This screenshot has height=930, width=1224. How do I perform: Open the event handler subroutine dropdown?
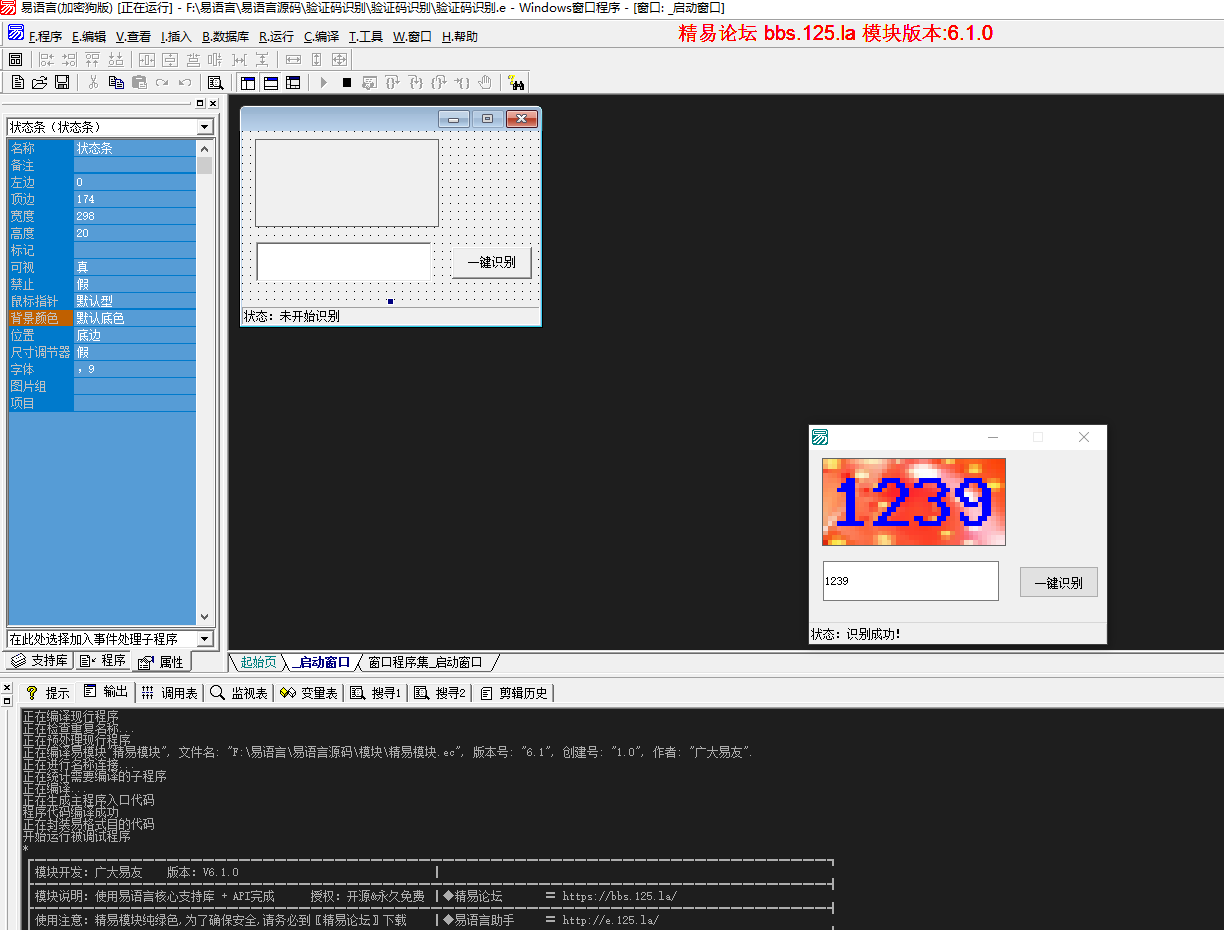coord(205,639)
